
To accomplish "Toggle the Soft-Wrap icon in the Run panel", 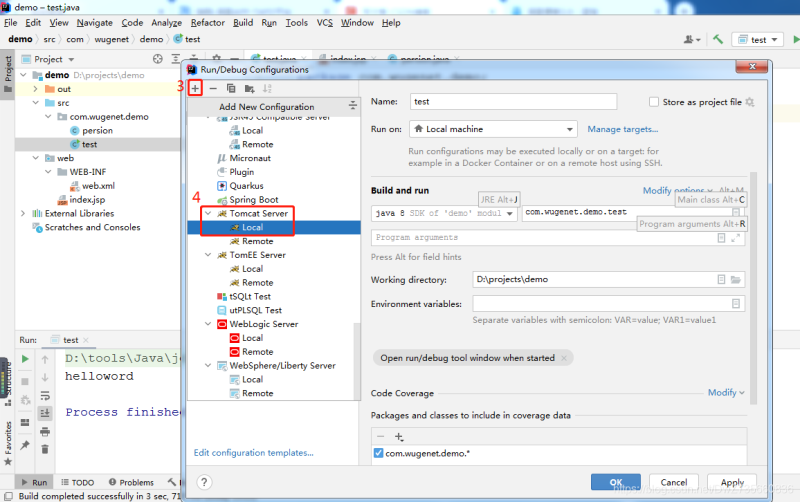I will pyautogui.click(x=45, y=396).
